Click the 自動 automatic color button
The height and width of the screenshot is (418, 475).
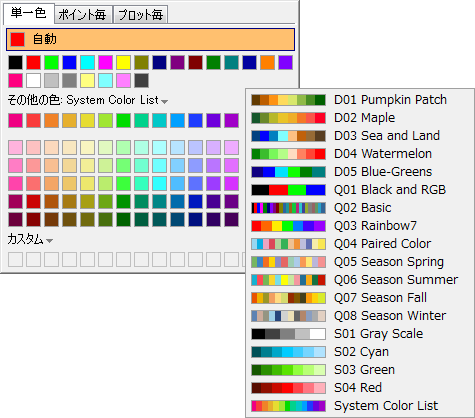[150, 39]
